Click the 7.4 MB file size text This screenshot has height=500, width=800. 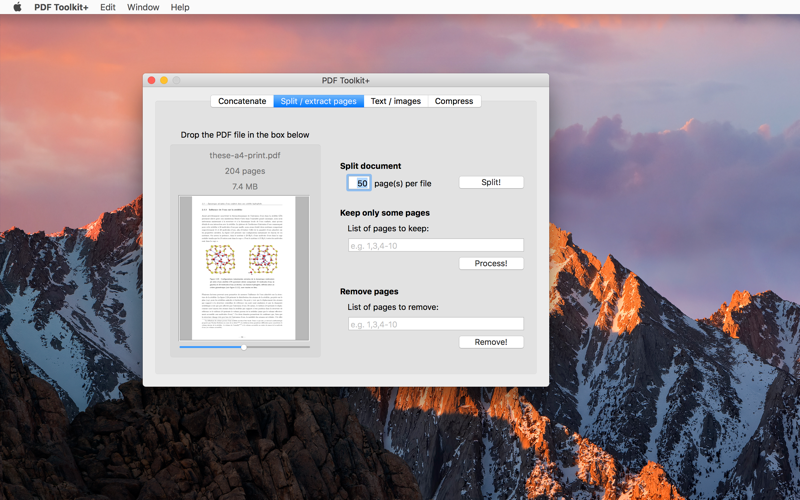[245, 187]
